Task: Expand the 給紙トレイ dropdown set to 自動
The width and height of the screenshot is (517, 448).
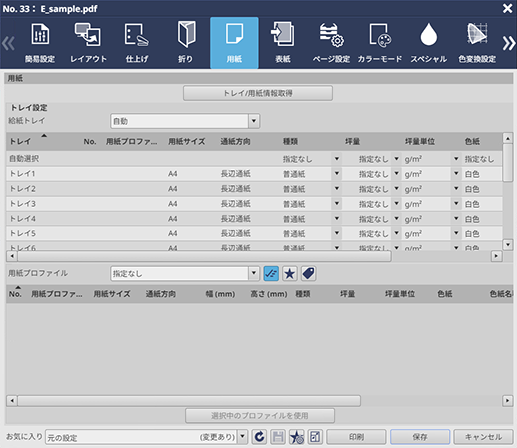Action: click(254, 121)
